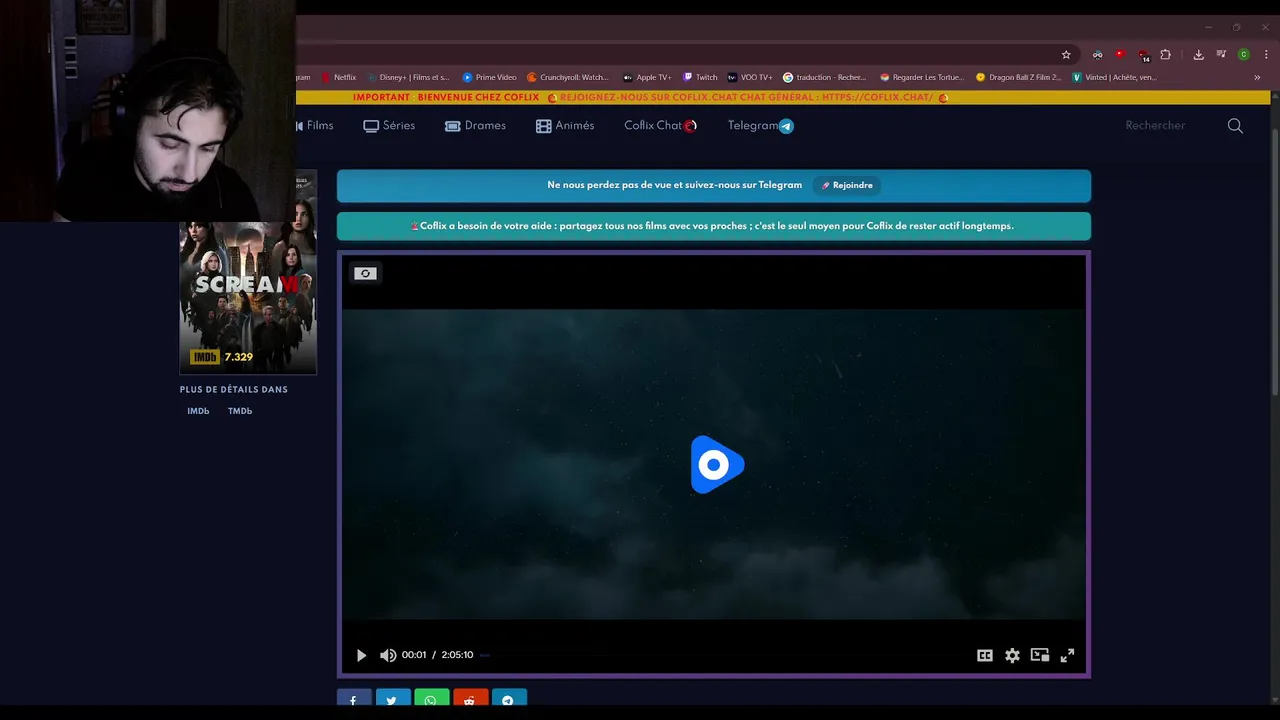This screenshot has height=720, width=1280.
Task: Open the Crunchyroll bookmark
Action: pyautogui.click(x=567, y=77)
